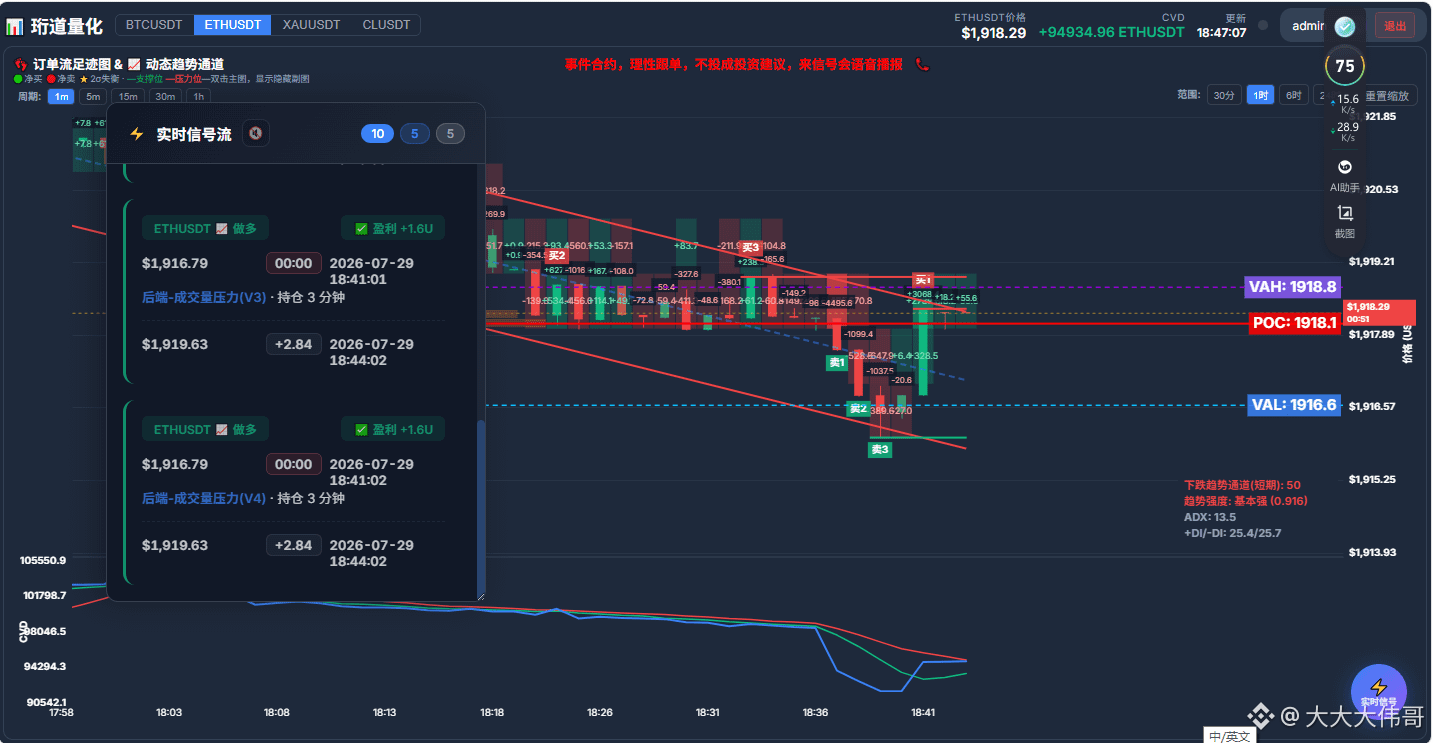1433x743 pixels.
Task: Click the 珩道量化 logo chart icon
Action: [14, 26]
